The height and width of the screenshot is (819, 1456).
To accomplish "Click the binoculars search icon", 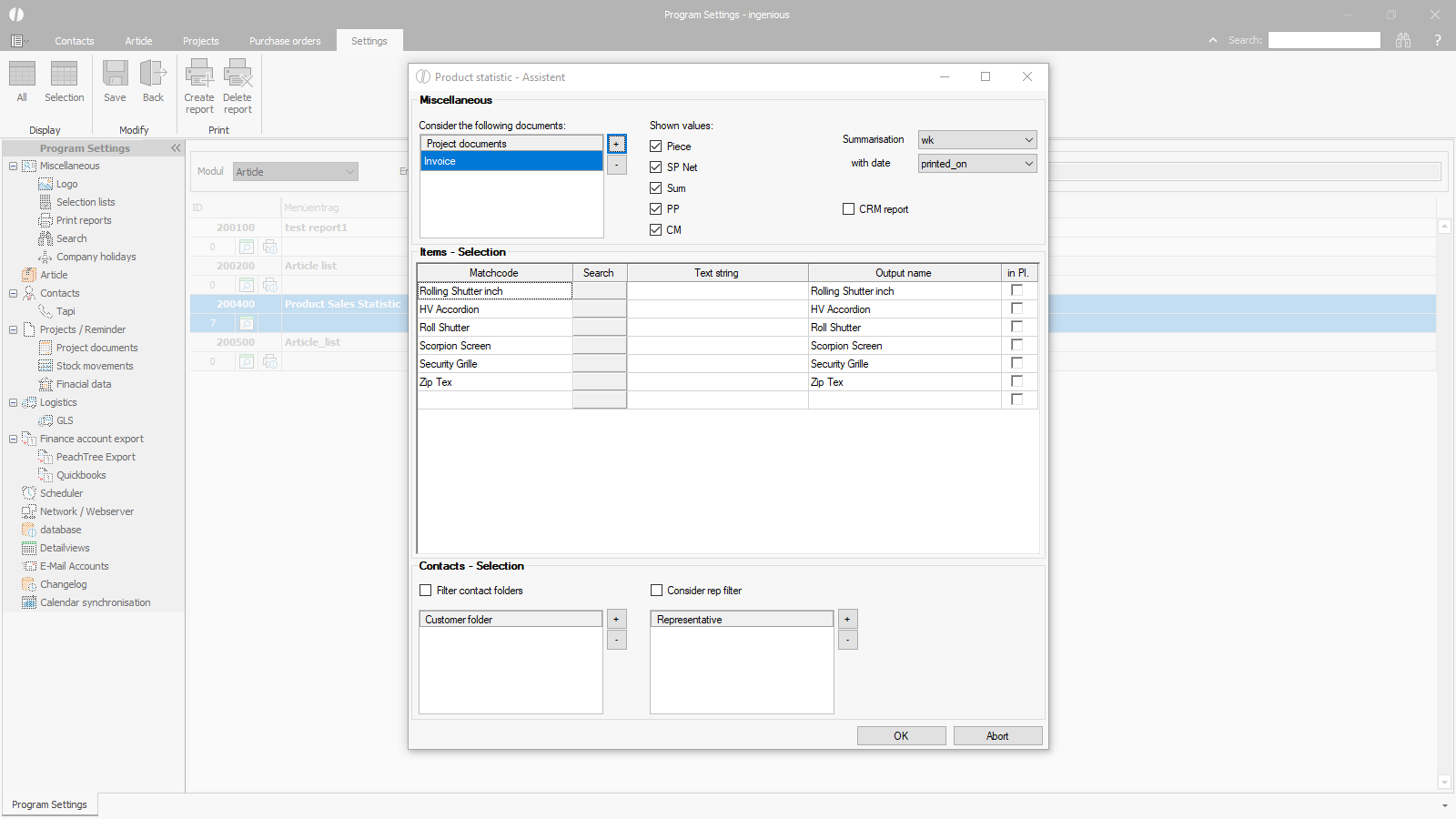I will [1403, 40].
